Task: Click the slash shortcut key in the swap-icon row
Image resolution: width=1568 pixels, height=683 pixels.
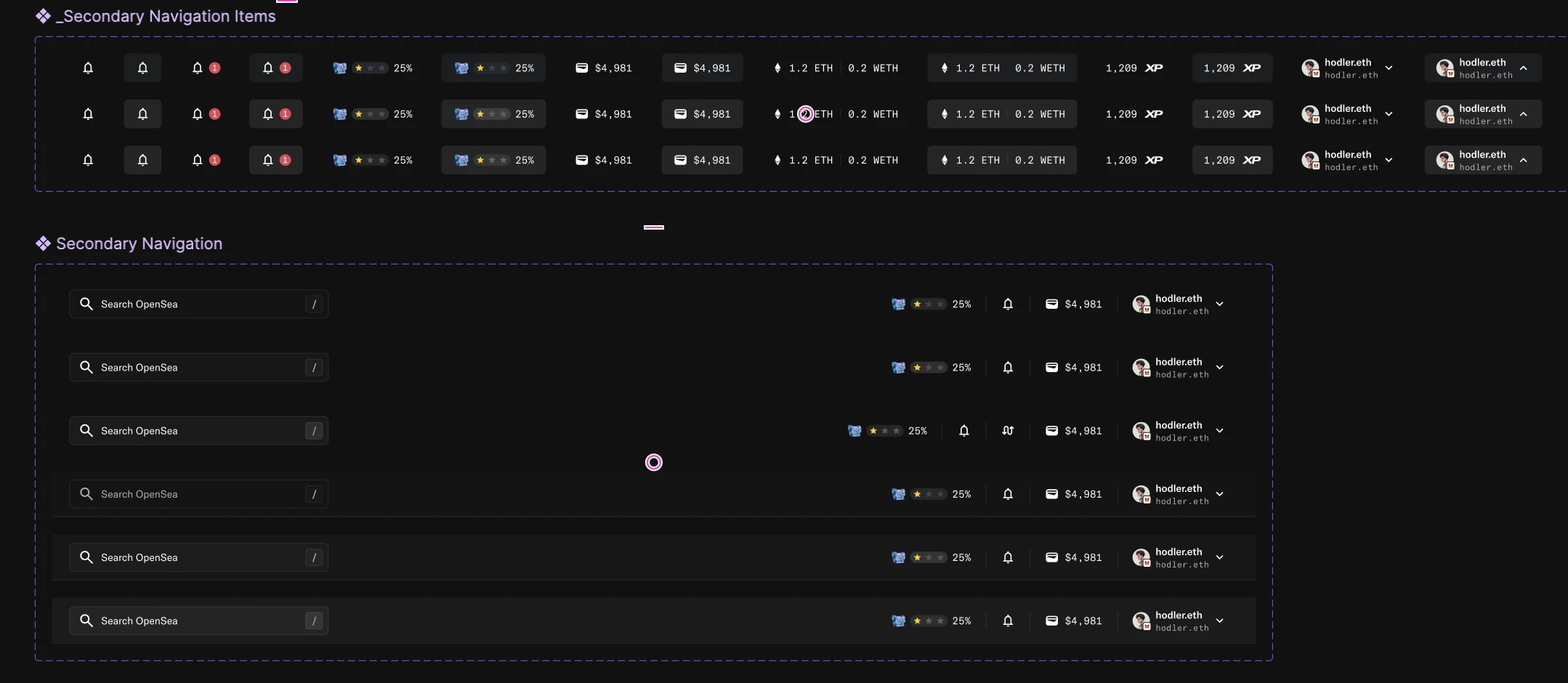Action: (314, 431)
